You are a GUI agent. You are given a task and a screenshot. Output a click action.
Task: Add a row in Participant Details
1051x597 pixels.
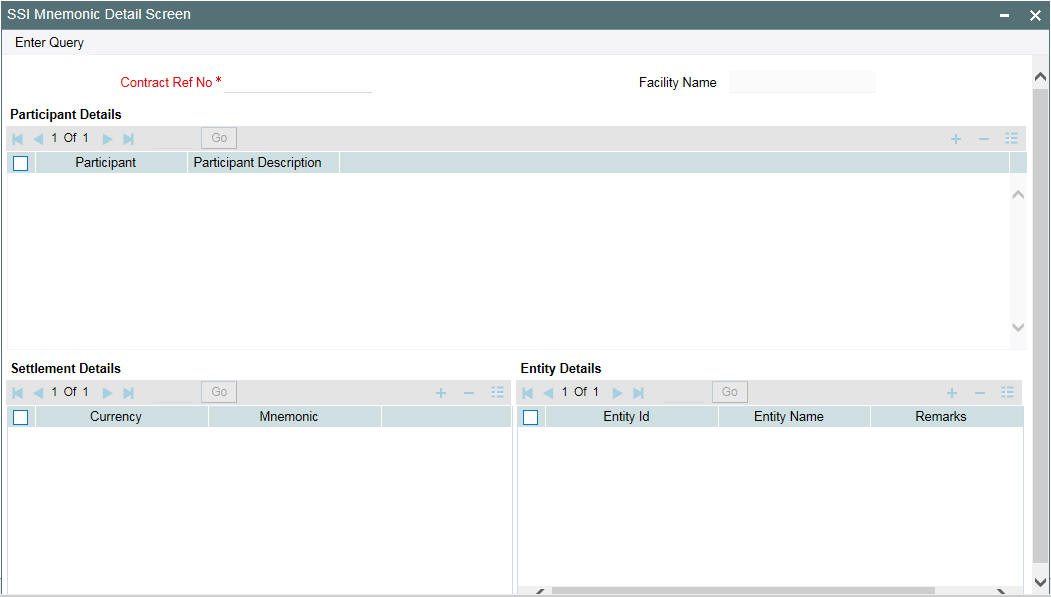coord(956,139)
